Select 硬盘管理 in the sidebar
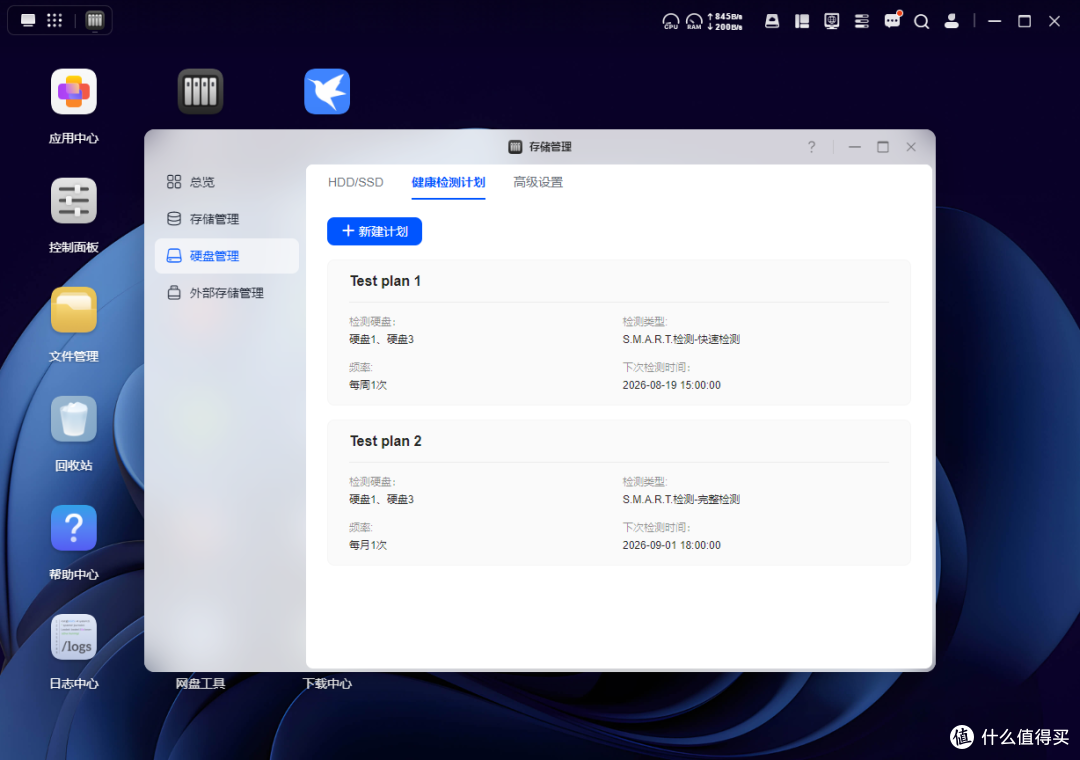1080x760 pixels. click(227, 256)
